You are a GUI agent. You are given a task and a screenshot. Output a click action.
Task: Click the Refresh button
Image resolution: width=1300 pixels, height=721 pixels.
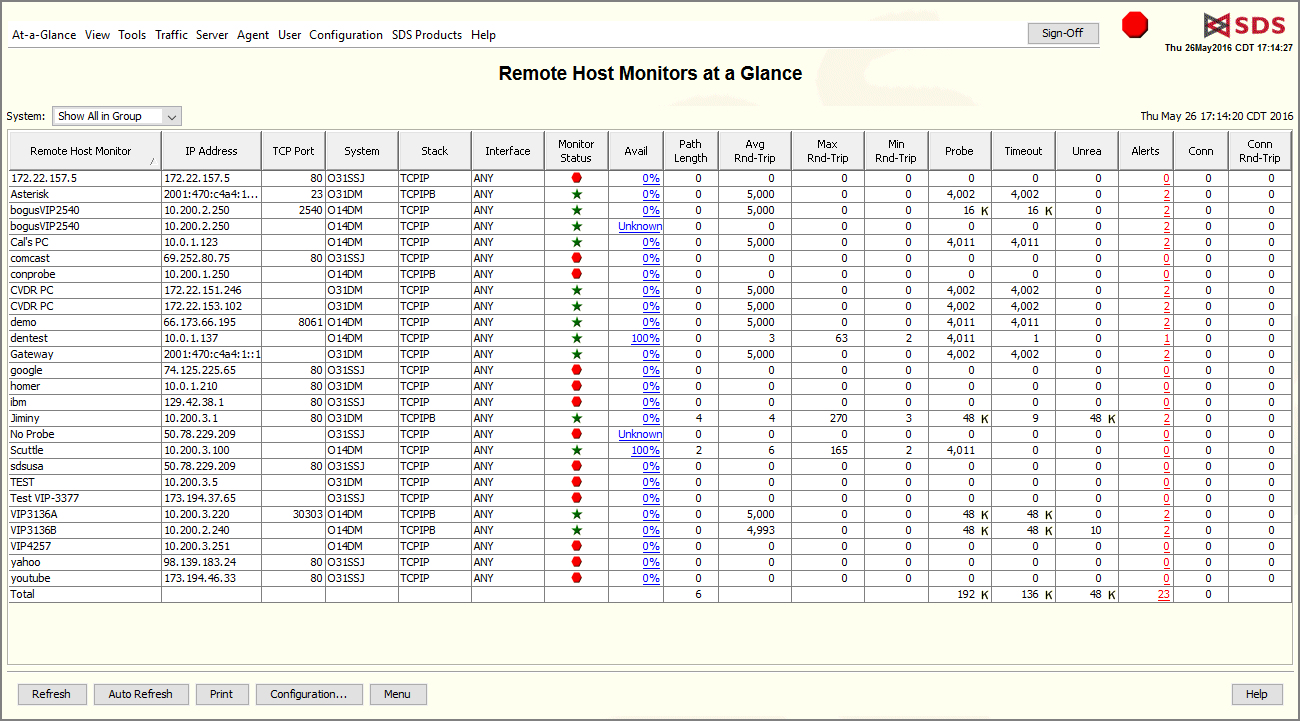[x=52, y=694]
